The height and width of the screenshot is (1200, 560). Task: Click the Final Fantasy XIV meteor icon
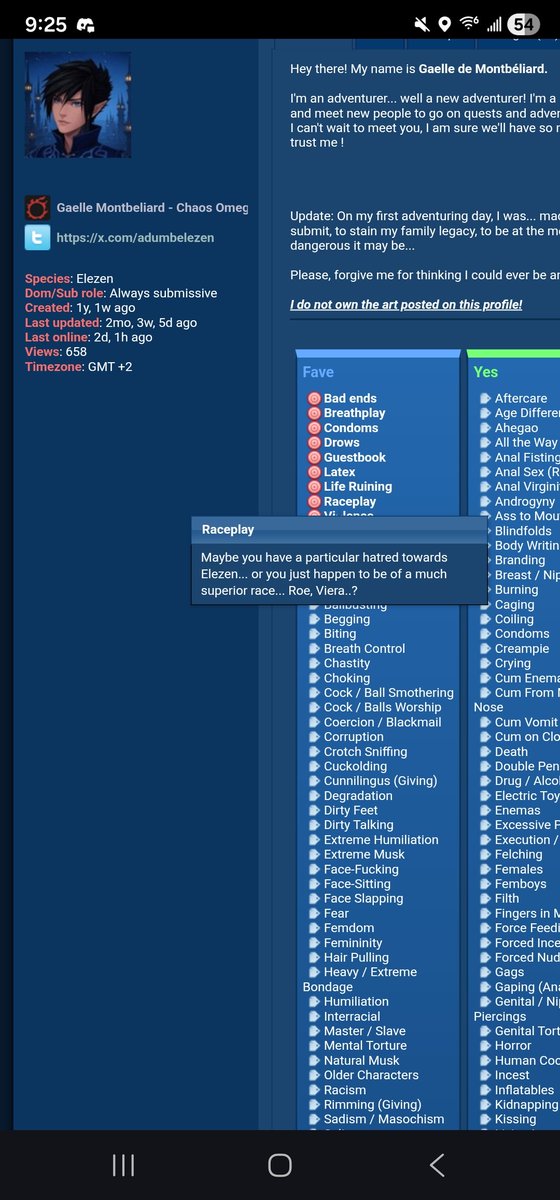[37, 208]
